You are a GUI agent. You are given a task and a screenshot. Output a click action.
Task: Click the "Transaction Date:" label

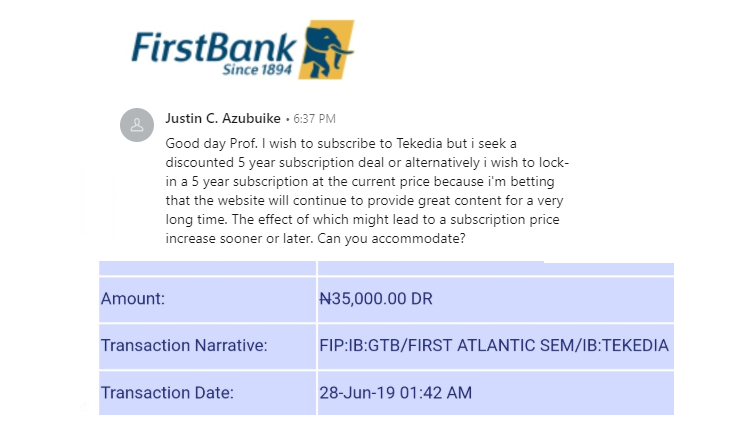point(167,392)
